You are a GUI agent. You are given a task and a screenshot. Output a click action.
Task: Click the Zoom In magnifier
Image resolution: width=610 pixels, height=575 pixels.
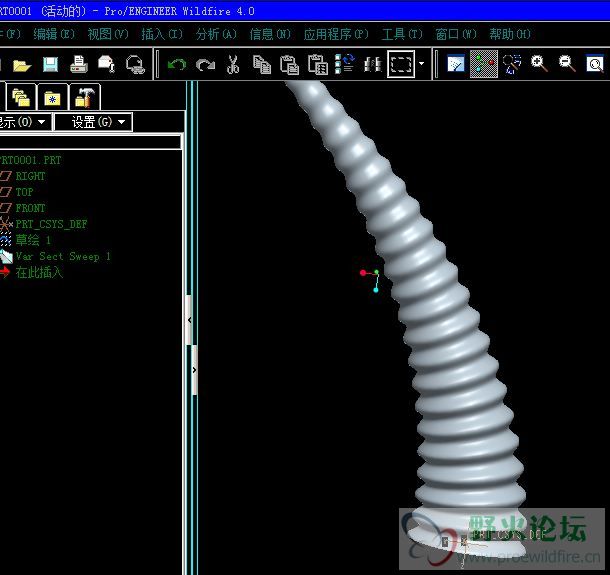[539, 64]
